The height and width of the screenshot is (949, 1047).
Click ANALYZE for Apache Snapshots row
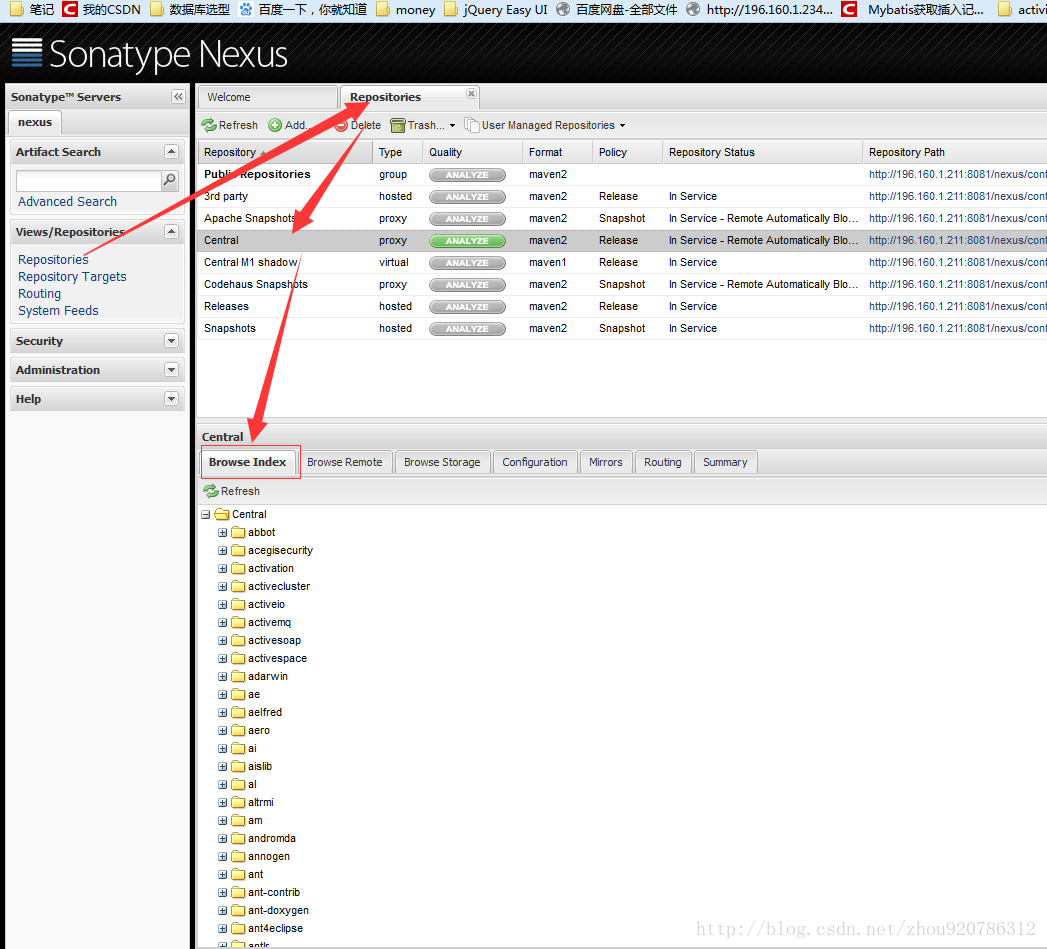tap(467, 218)
